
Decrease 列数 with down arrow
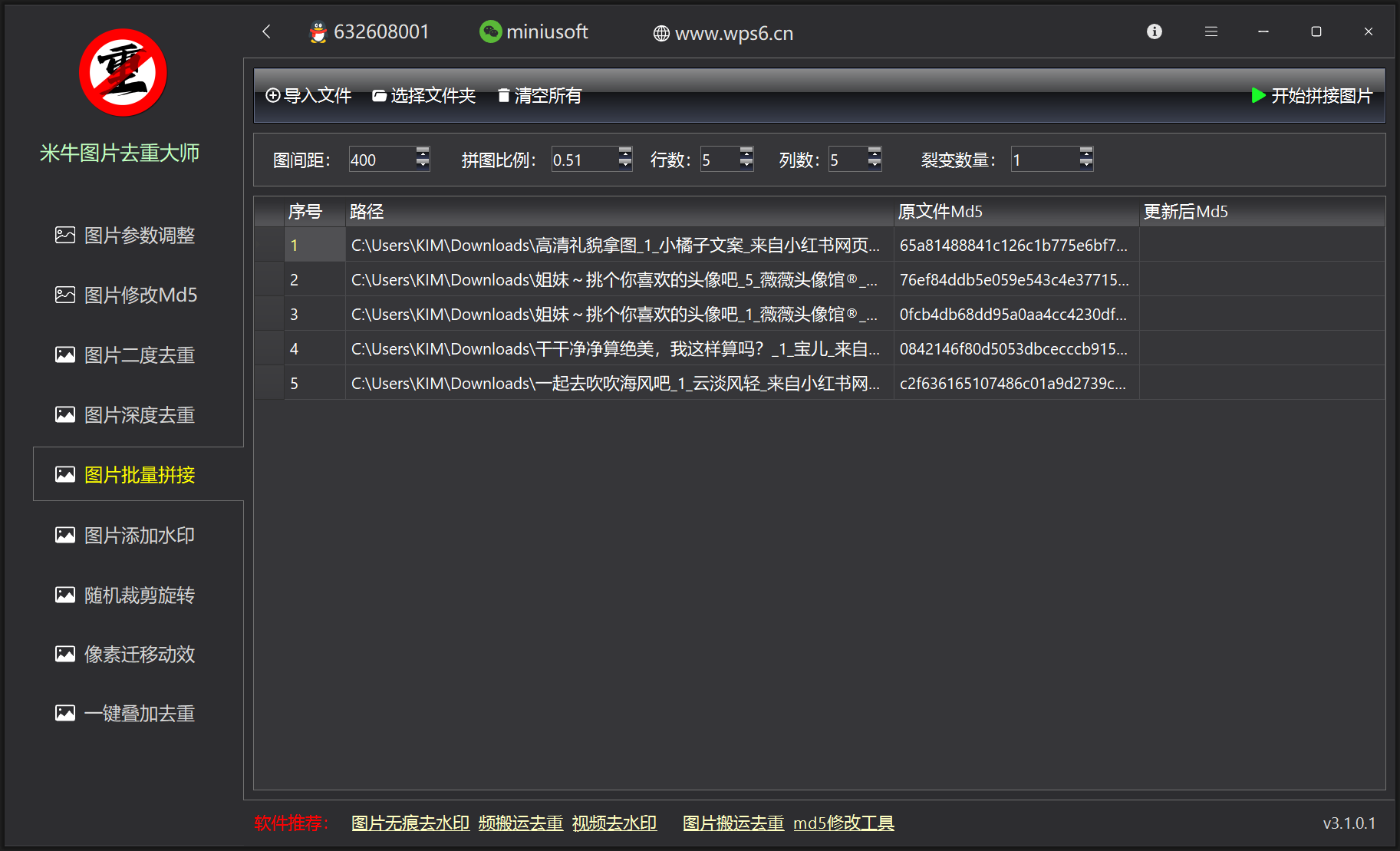pyautogui.click(x=875, y=164)
